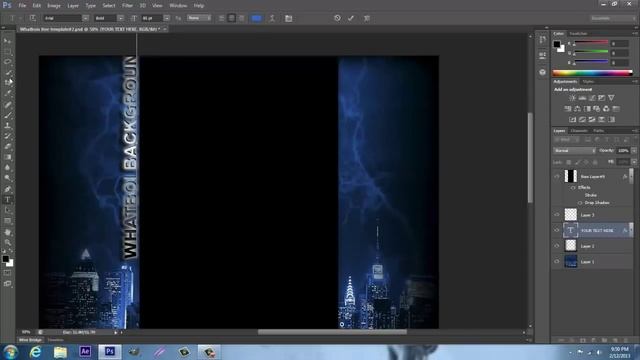
Task: Open the Layer menu
Action: pyautogui.click(x=73, y=6)
